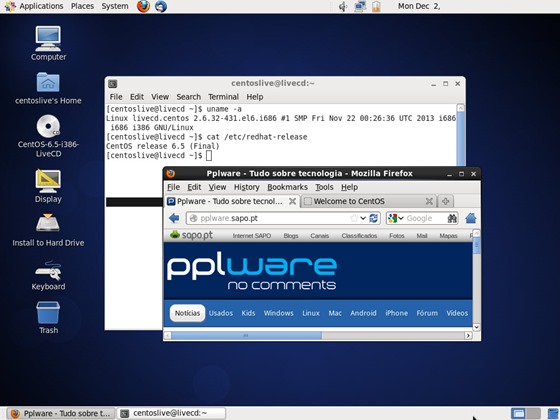Screen dimensions: 560x420
Task: Open the System menu
Action: 115,6
